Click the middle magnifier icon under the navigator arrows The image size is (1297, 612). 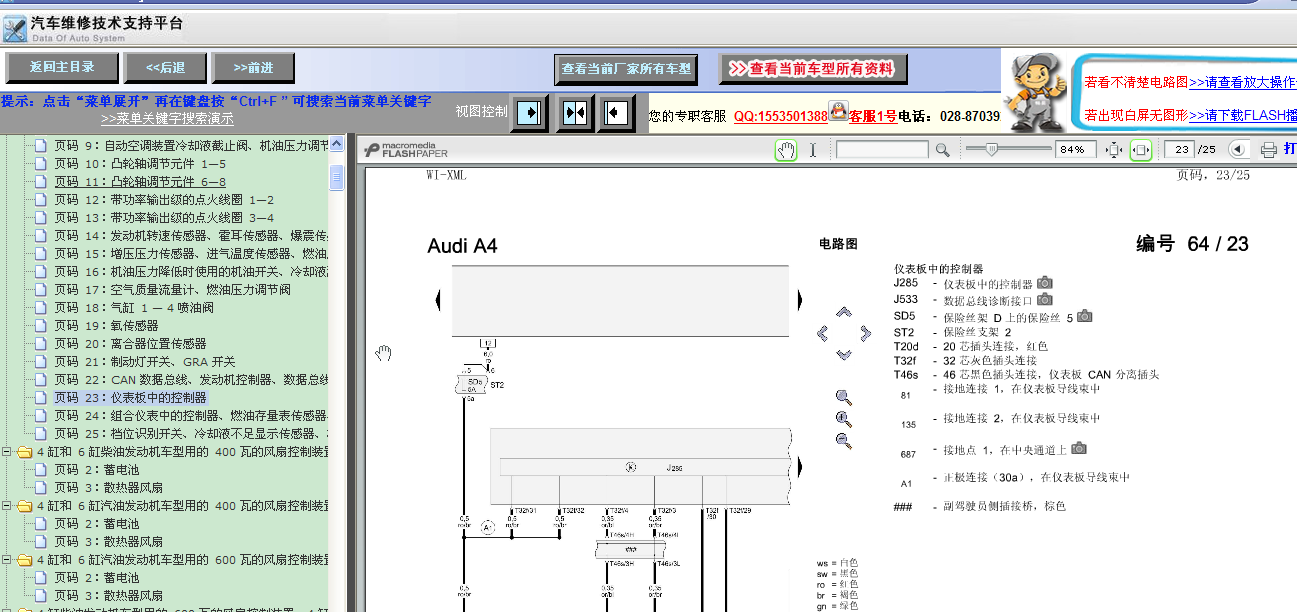pyautogui.click(x=843, y=419)
